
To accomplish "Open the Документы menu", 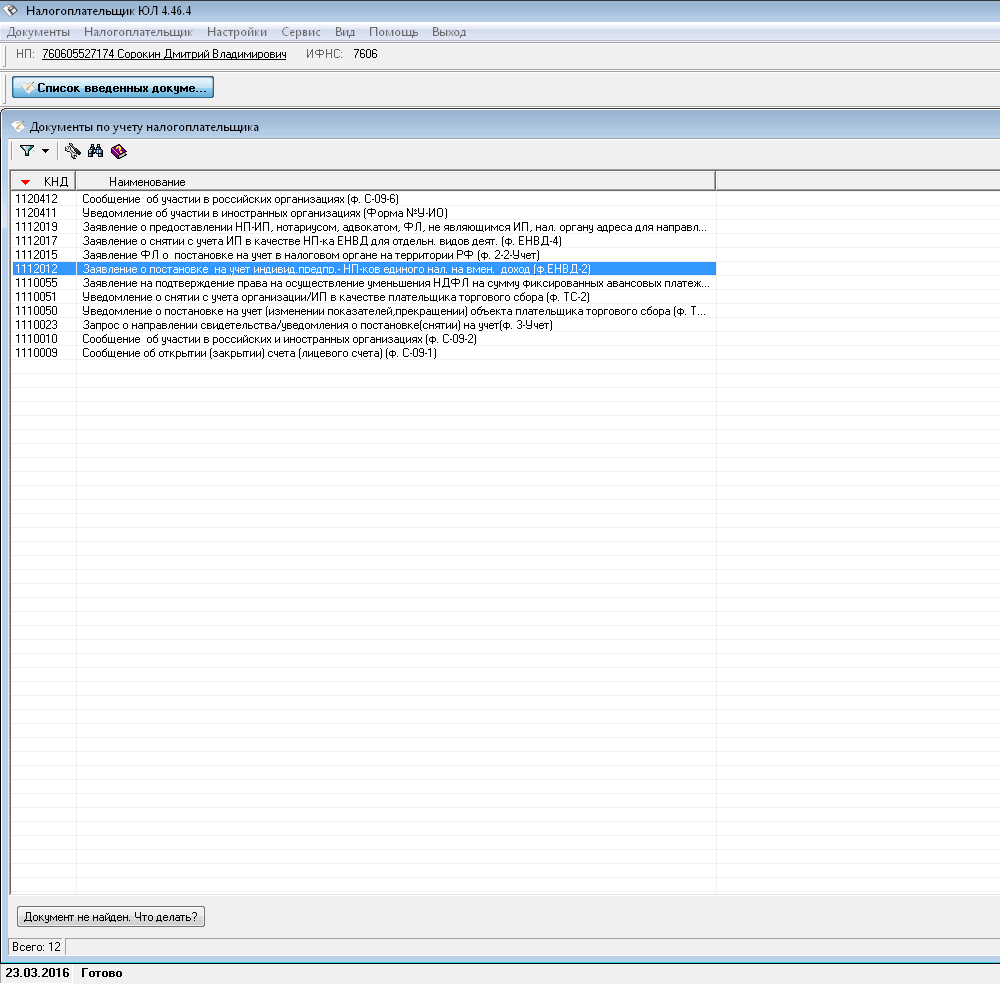I will (38, 32).
